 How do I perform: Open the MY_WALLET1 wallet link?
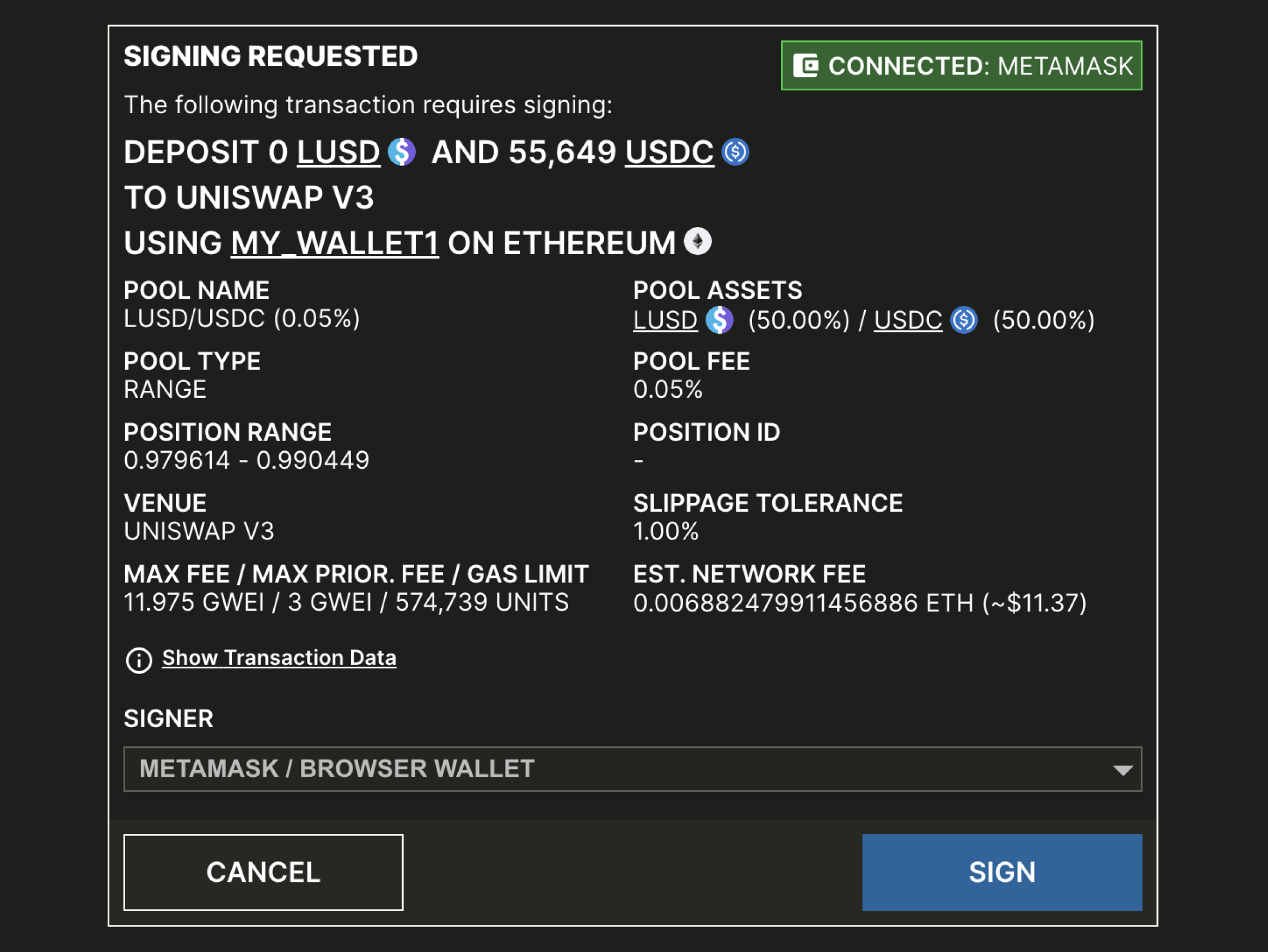tap(335, 244)
